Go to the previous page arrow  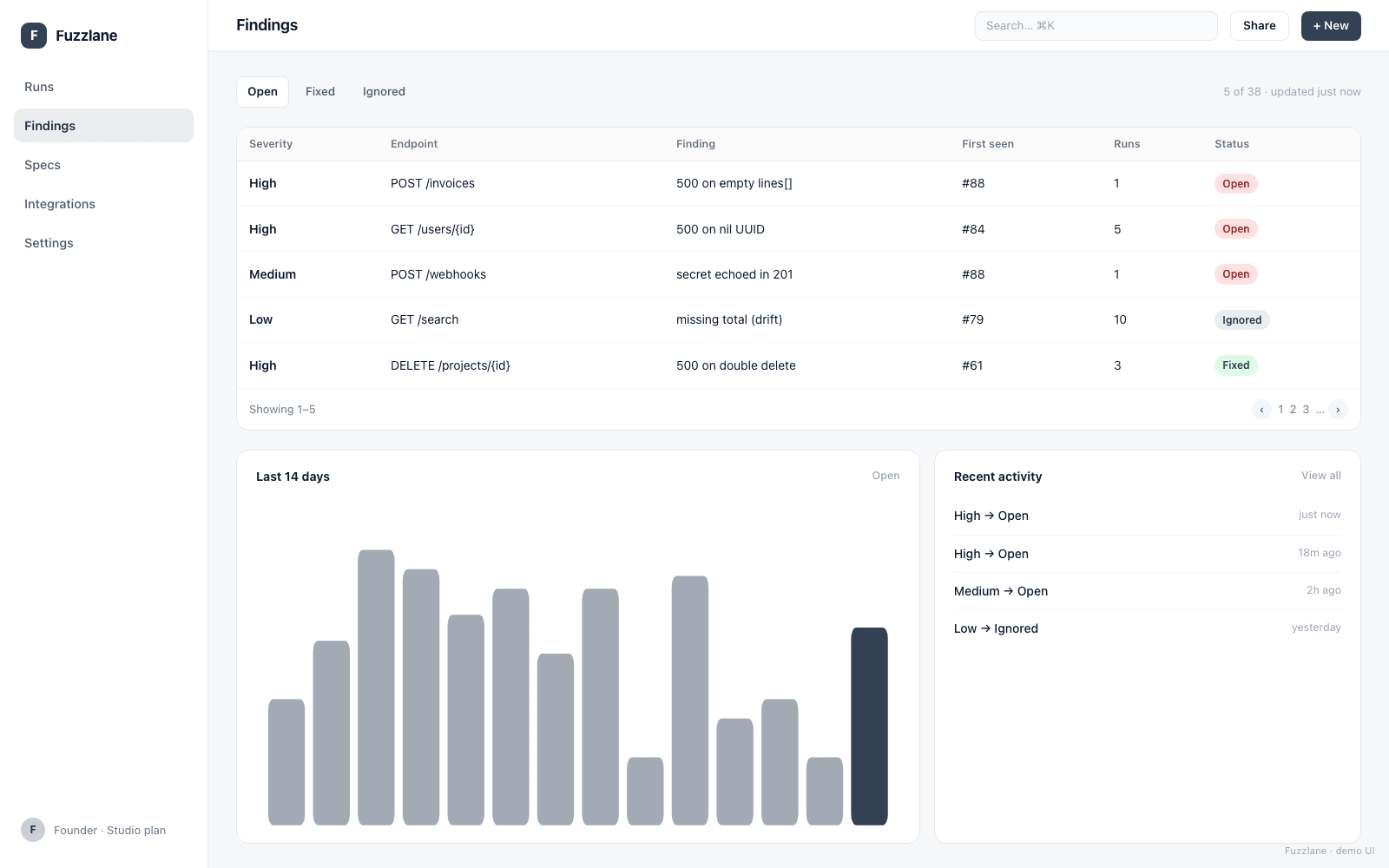[1261, 410]
